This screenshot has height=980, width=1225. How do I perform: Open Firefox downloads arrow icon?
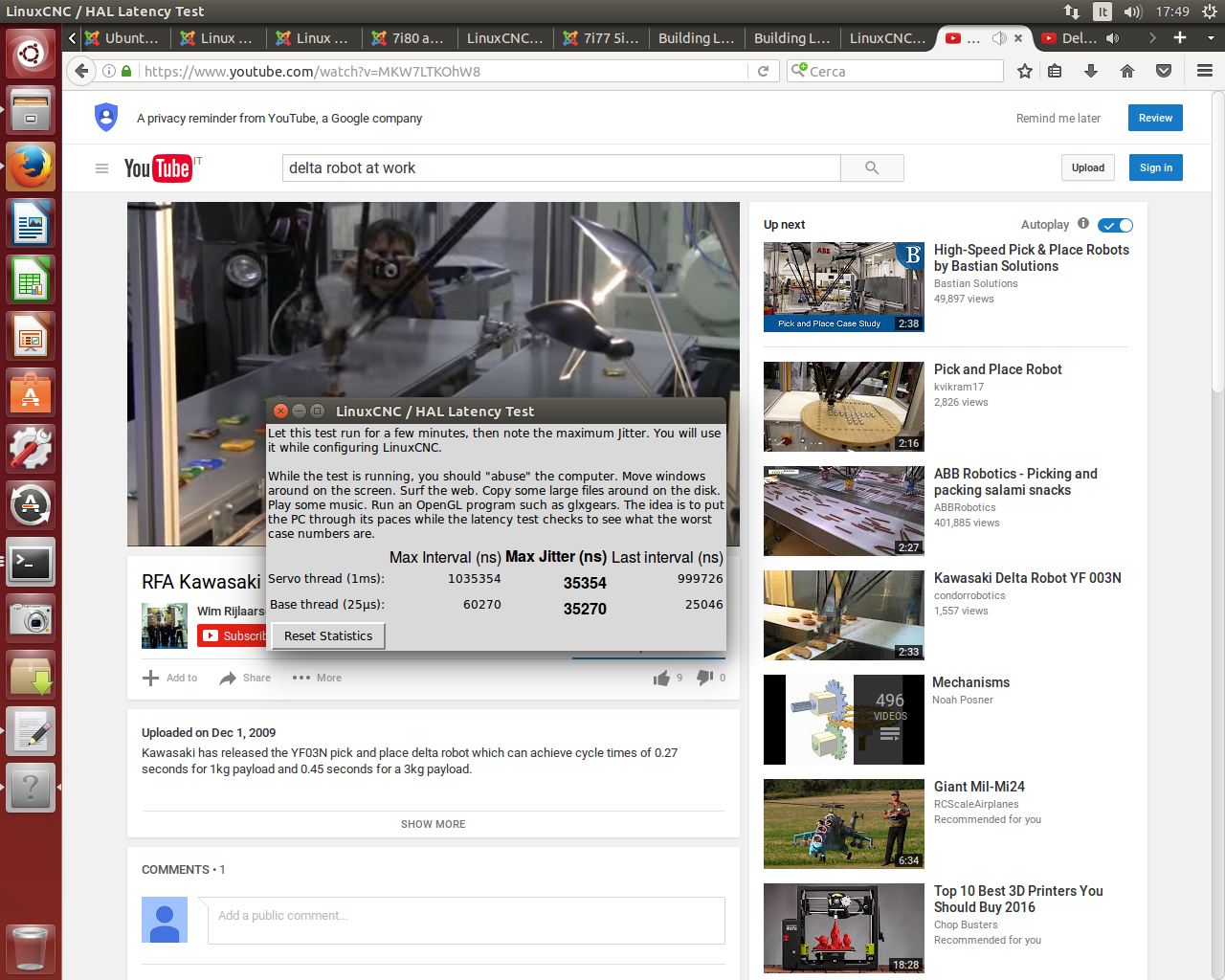(1091, 71)
